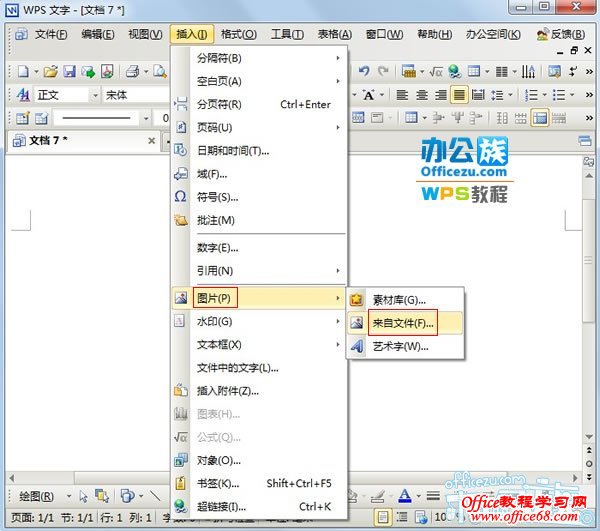Click the align left icon
The image size is (600, 531).
pyautogui.click(x=402, y=94)
